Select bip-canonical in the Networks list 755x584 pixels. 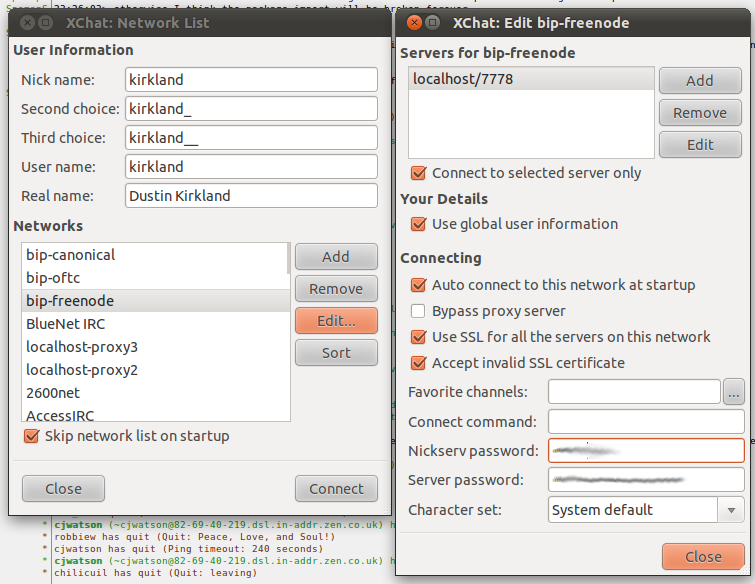[155, 255]
